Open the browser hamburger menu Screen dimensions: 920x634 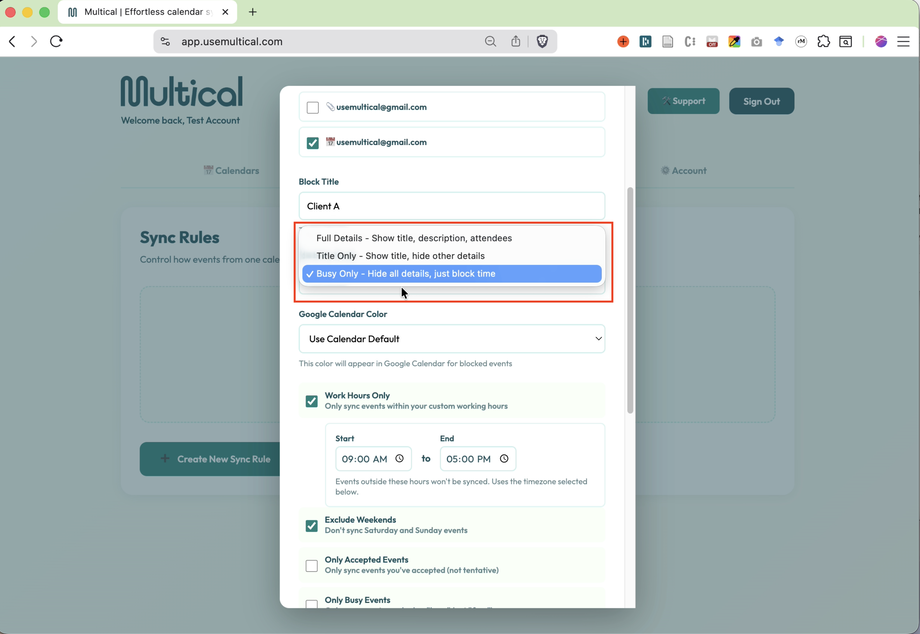point(904,42)
